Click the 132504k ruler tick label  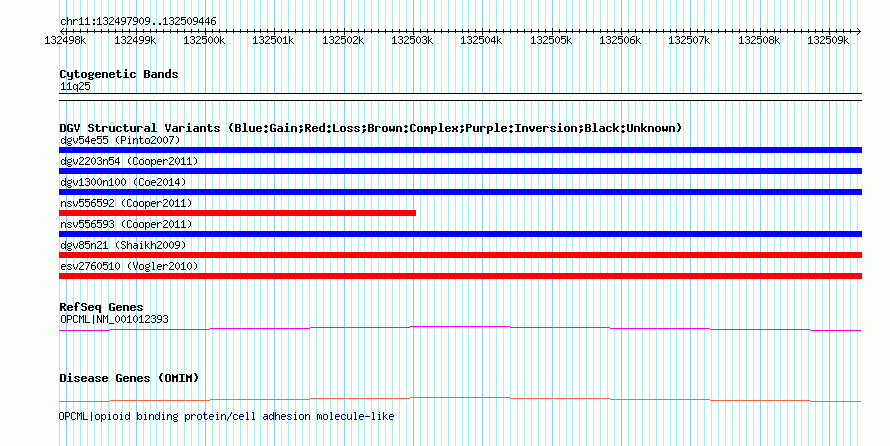(481, 40)
